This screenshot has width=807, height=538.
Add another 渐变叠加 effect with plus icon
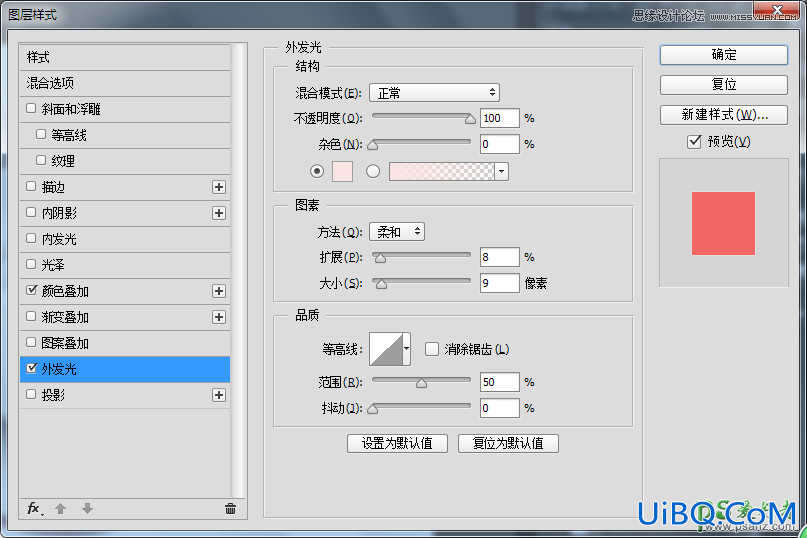219,317
